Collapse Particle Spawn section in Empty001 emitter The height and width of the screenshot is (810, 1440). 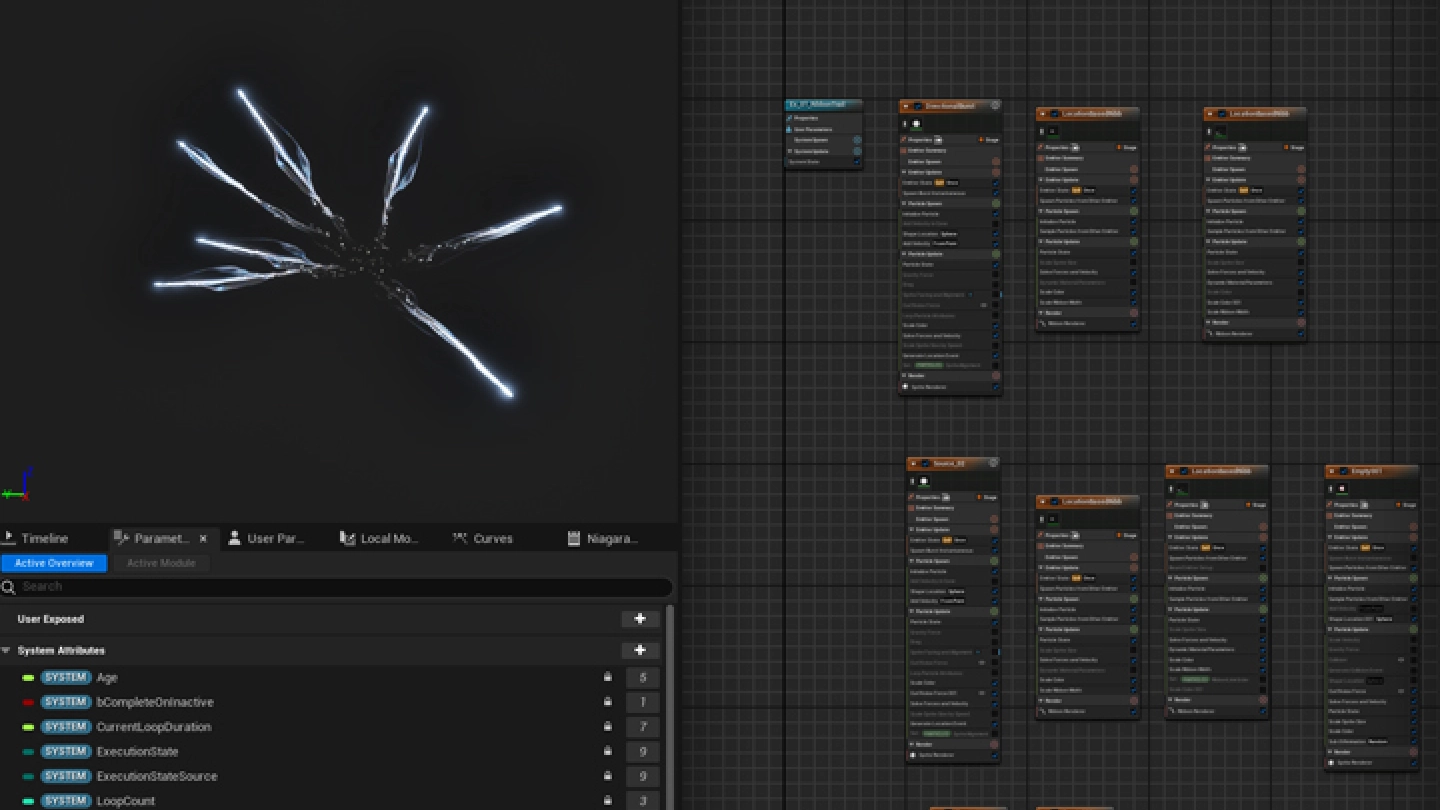click(1331, 578)
